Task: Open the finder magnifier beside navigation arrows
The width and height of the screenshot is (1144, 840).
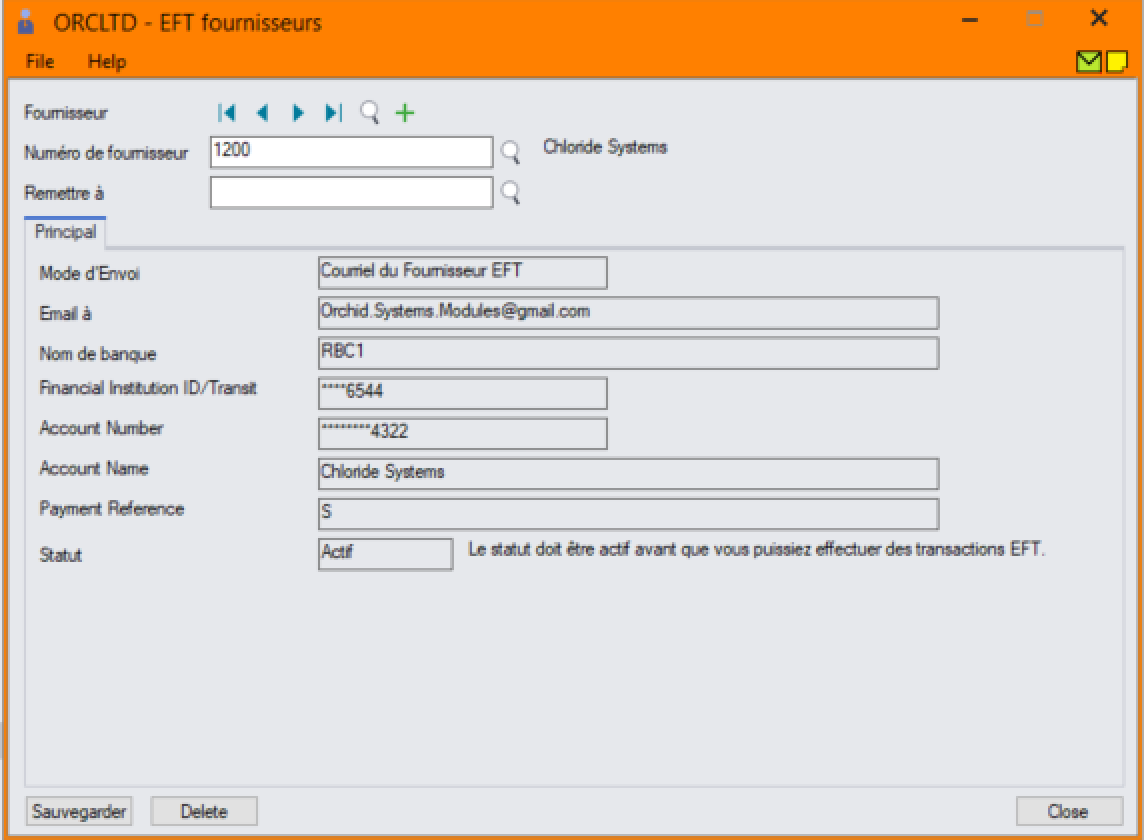Action: pos(370,113)
